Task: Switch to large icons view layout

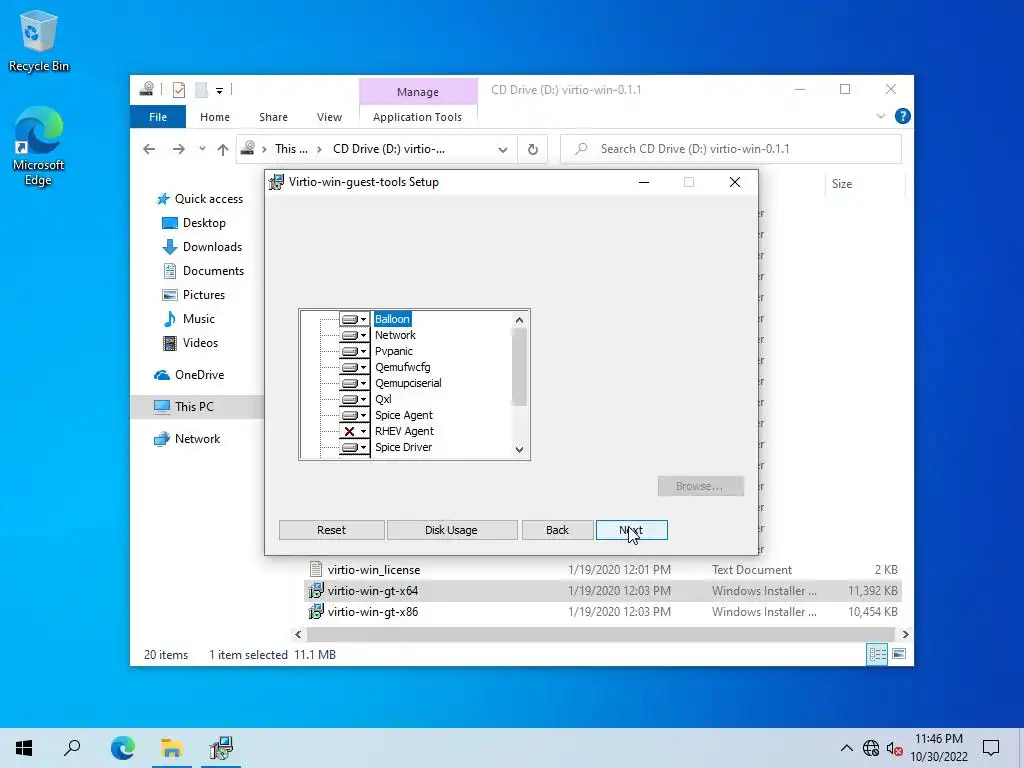Action: point(899,654)
